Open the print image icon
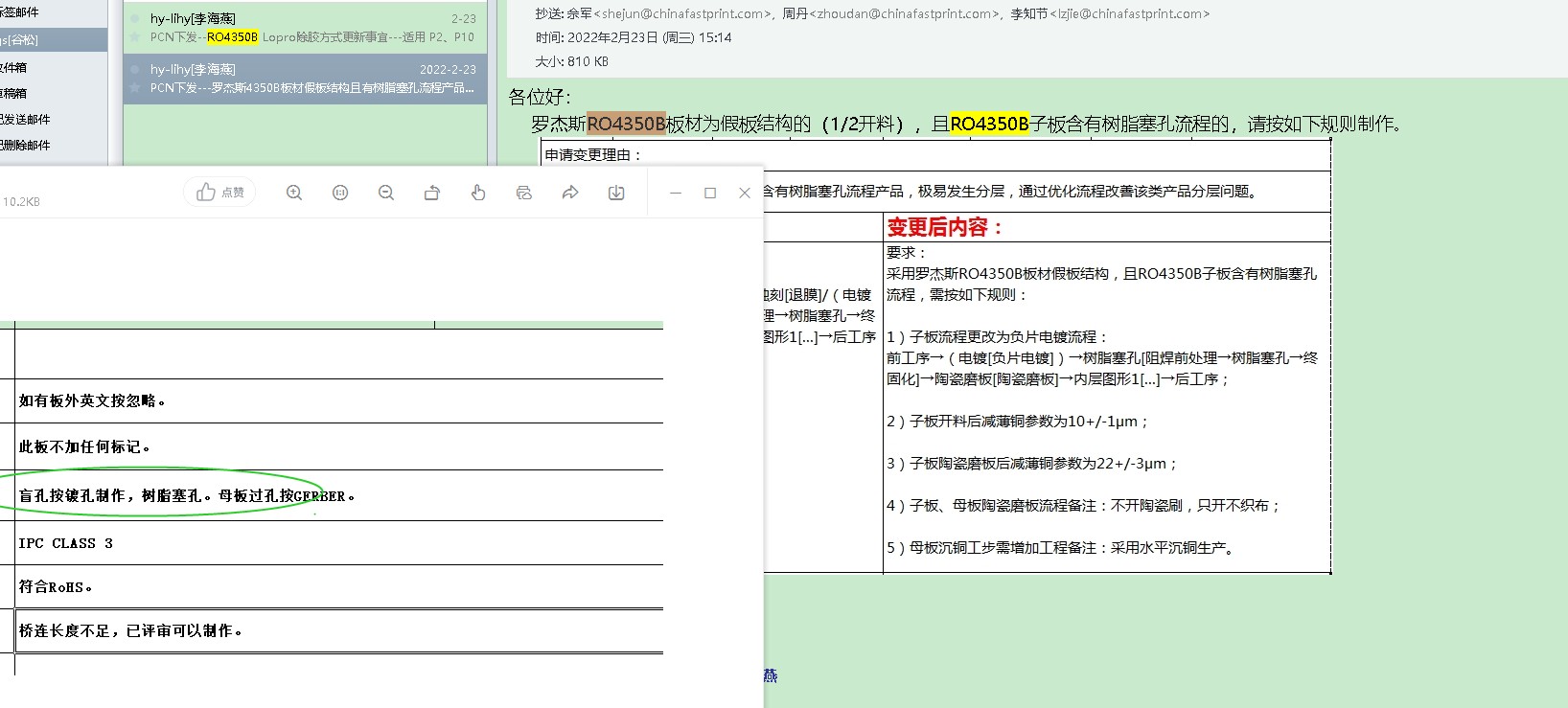Image resolution: width=1568 pixels, height=708 pixels. 524,193
